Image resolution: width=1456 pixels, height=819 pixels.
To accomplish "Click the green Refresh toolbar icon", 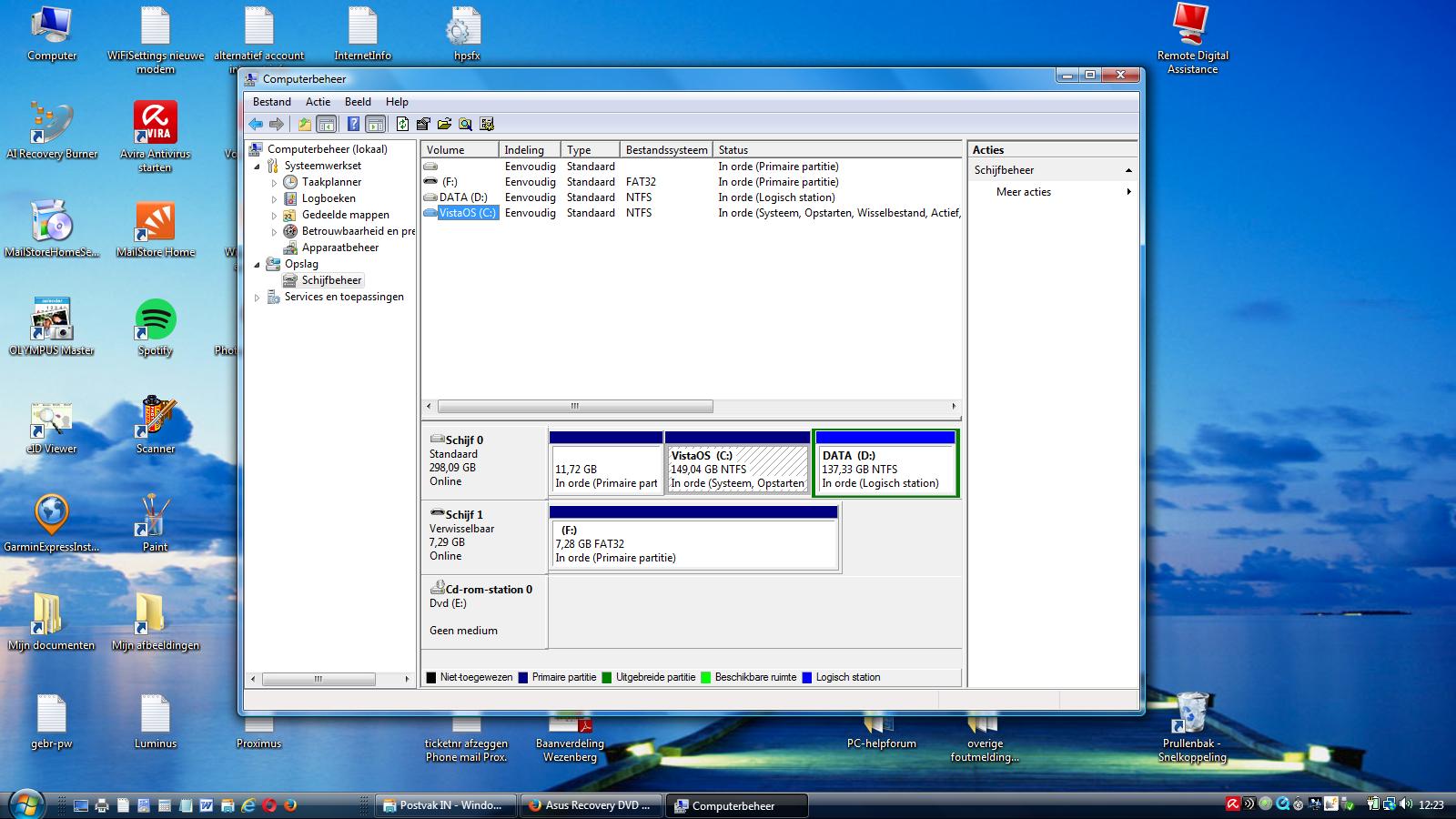I will tap(402, 125).
